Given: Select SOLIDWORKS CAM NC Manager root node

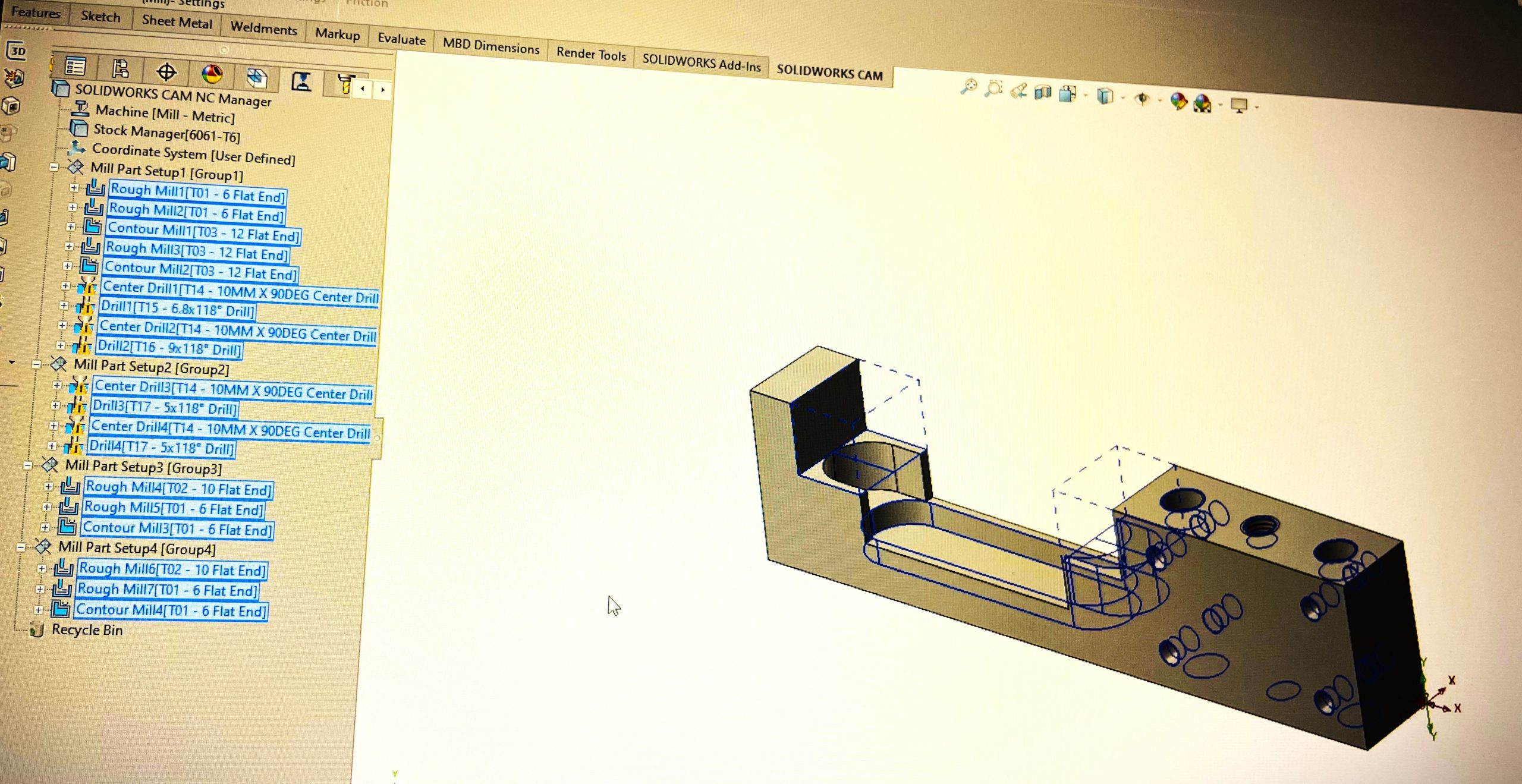Looking at the screenshot, I should (x=172, y=96).
